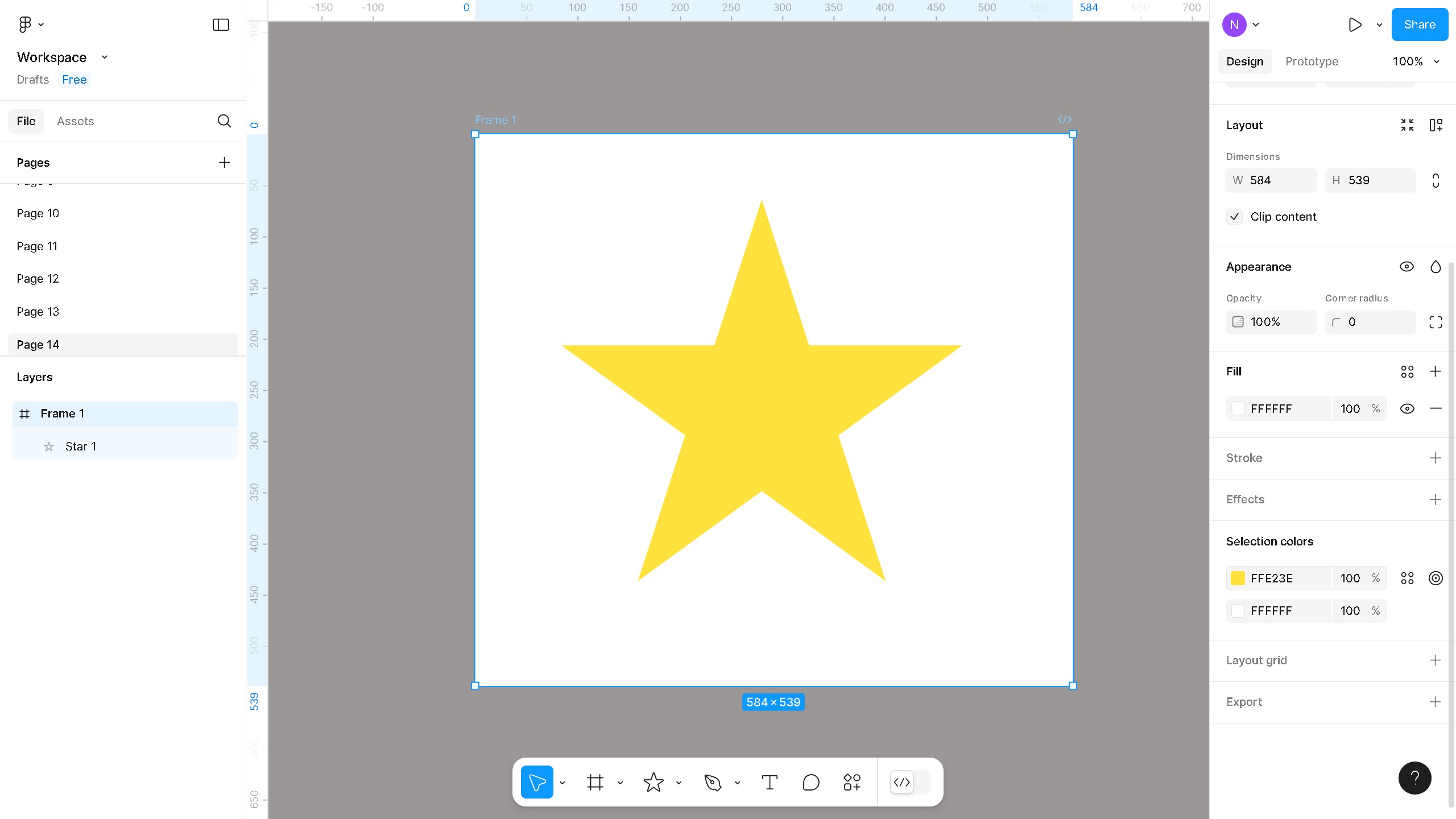Click the Share button
Viewport: 1456px width, 819px height.
(x=1419, y=24)
